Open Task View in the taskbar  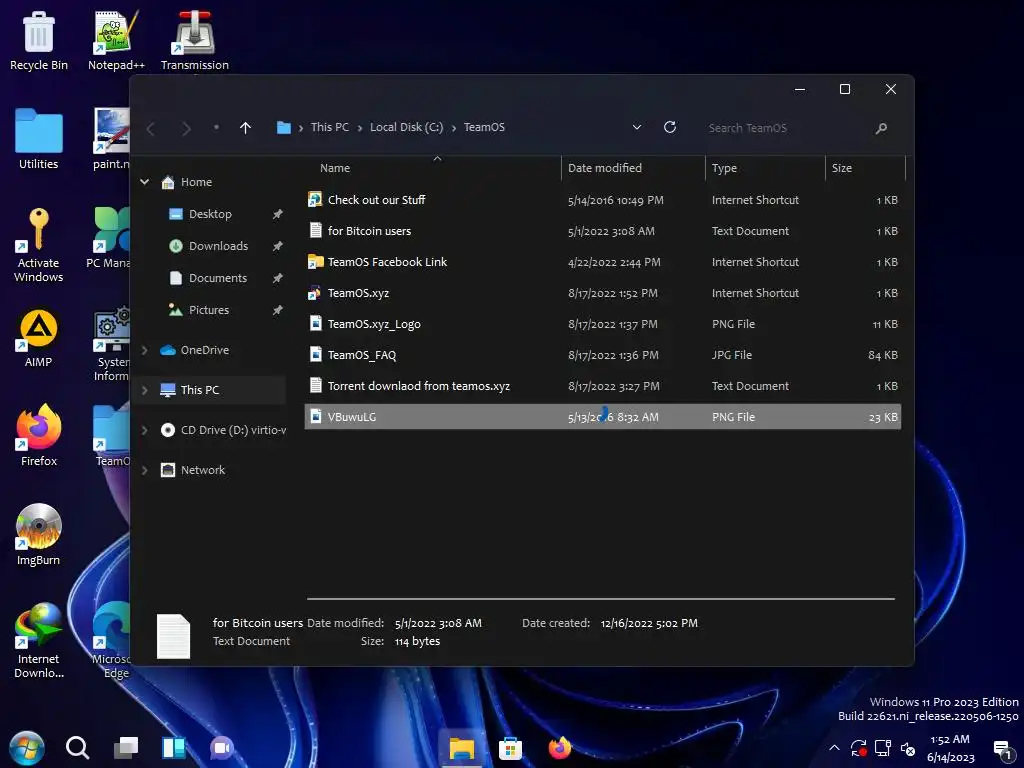pos(125,748)
